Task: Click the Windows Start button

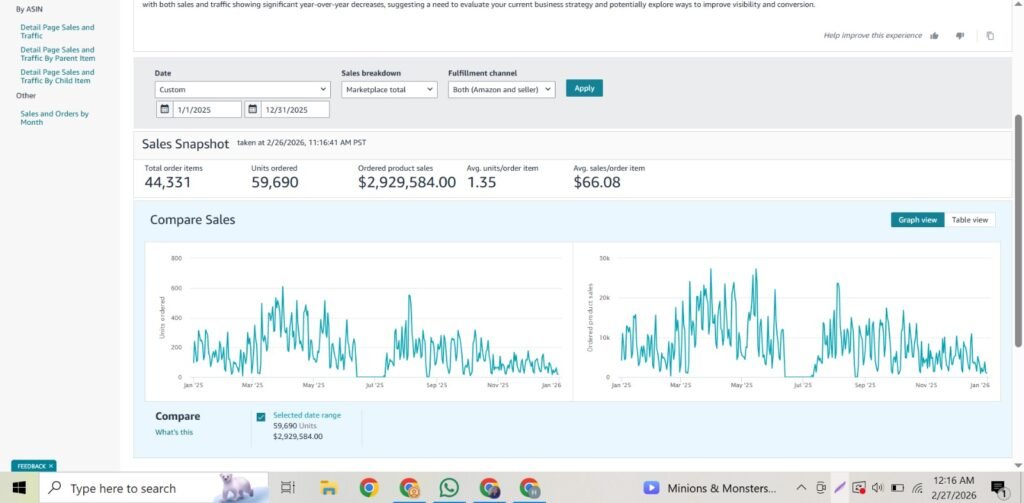Action: click(19, 487)
